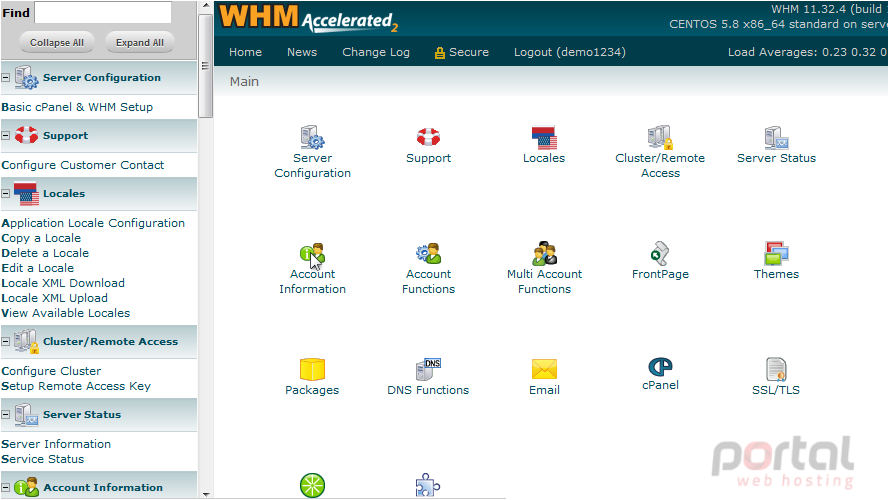Open News in top navigation
Viewport: 889px width, 500px height.
click(302, 52)
